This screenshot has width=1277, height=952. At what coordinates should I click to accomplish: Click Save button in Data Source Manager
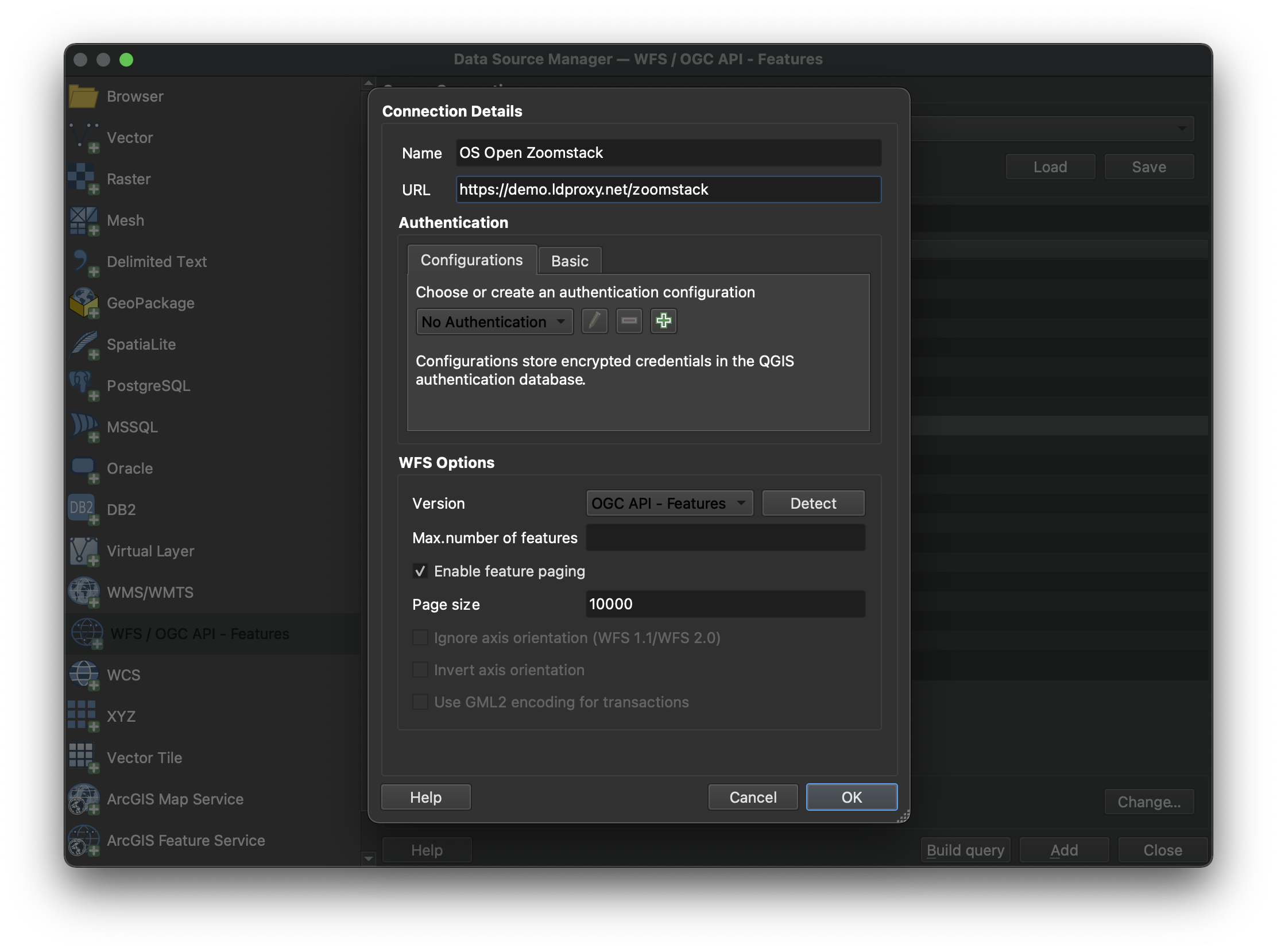pyautogui.click(x=1149, y=167)
